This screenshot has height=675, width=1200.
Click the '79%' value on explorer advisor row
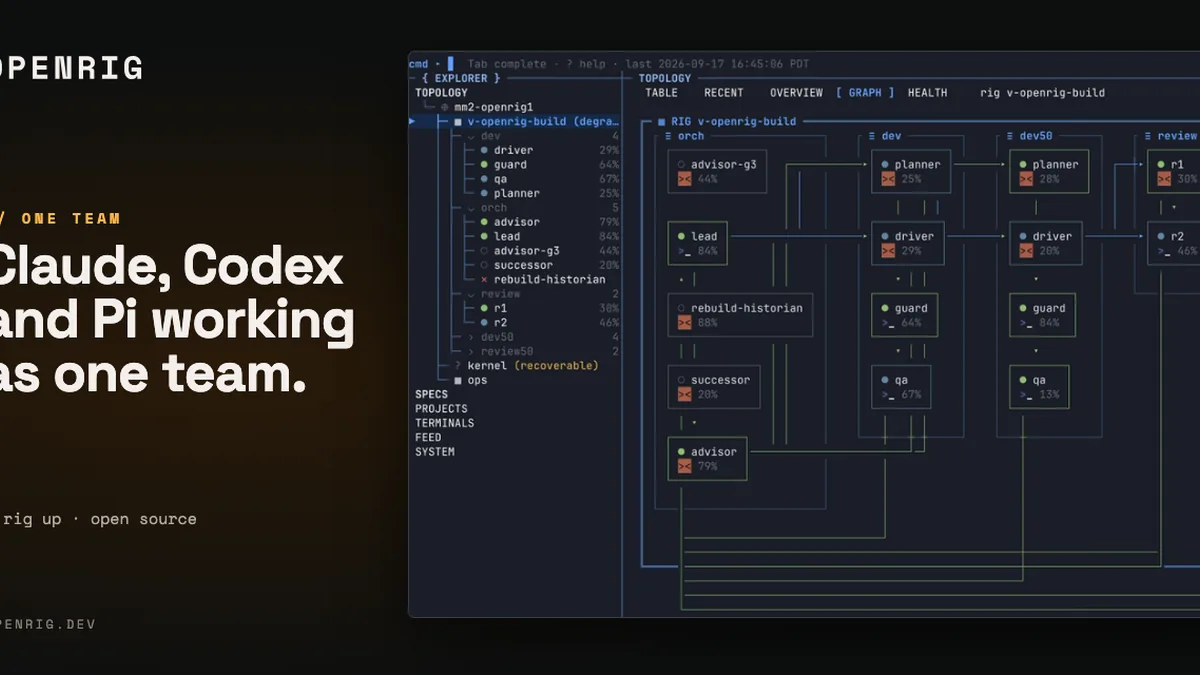click(609, 222)
